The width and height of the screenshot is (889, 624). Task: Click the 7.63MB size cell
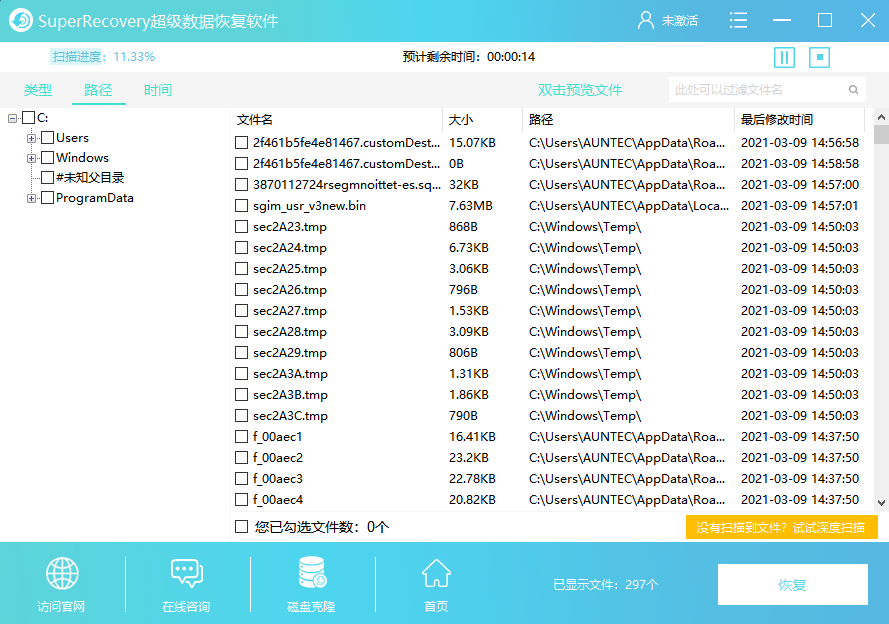(x=471, y=206)
